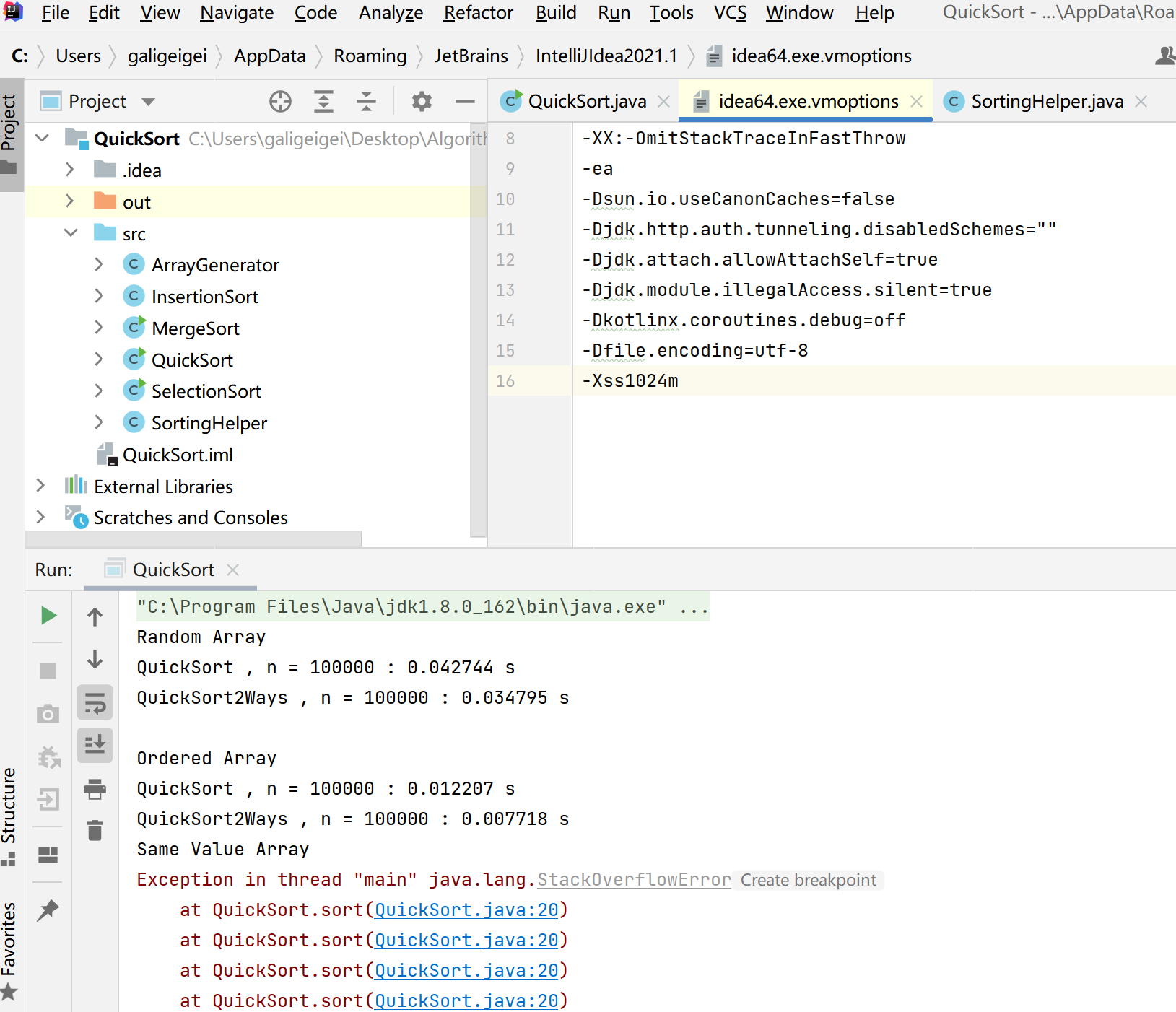Click the locate file crosshair icon
The width and height of the screenshot is (1176, 1012).
tap(280, 102)
